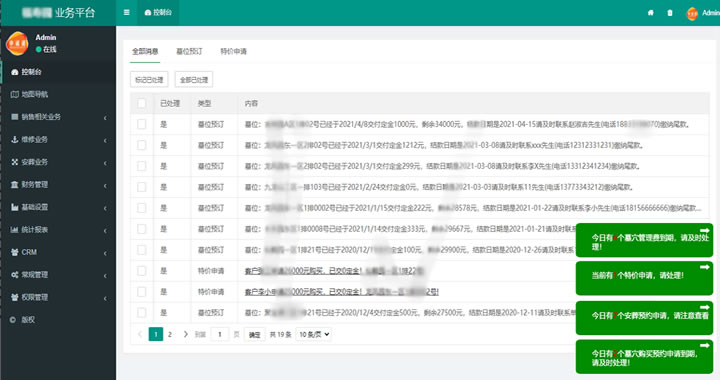
Task: Click the 权限管理 icon in the sidebar
Action: (x=15, y=297)
